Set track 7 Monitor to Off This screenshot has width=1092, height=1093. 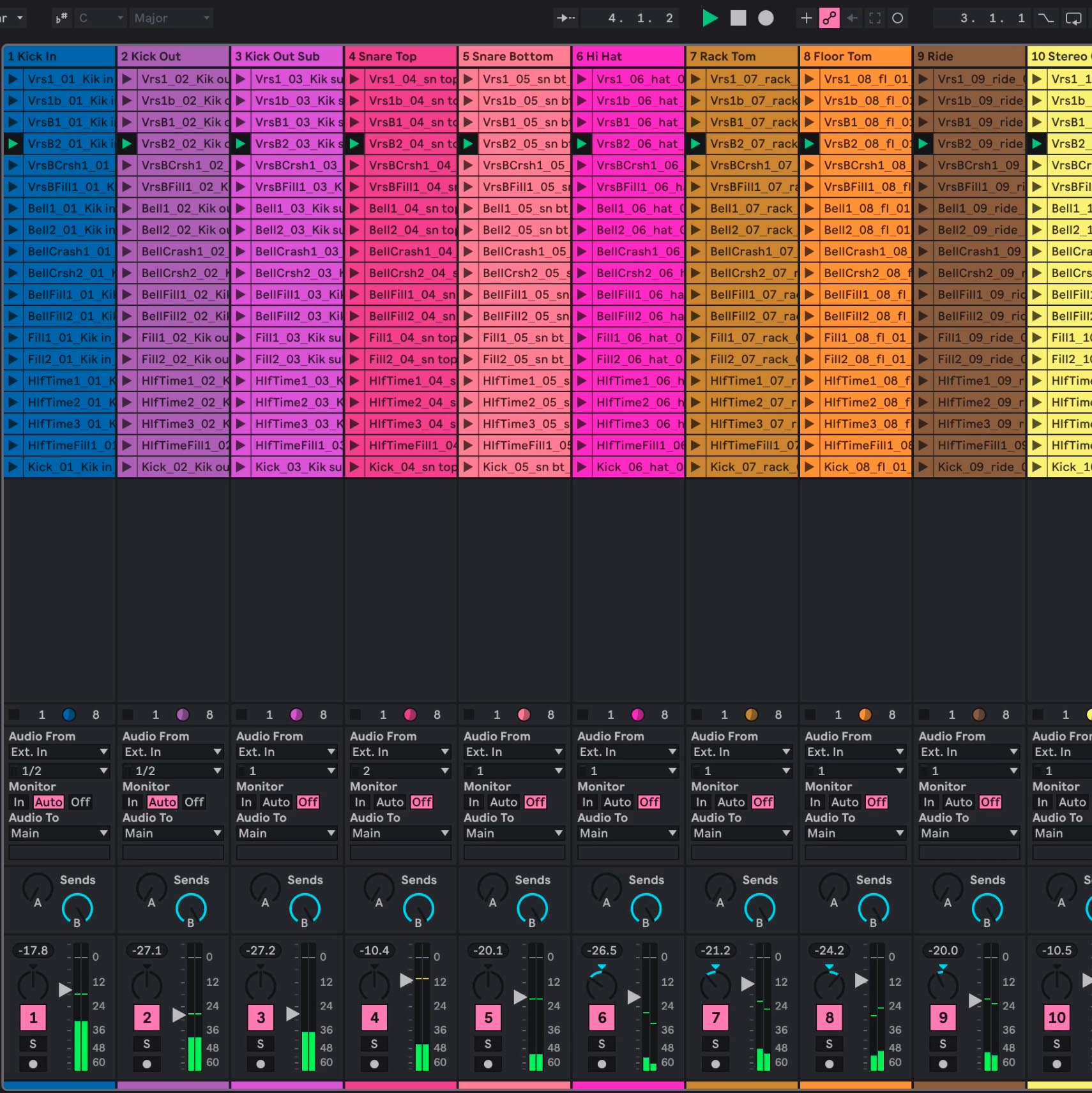click(762, 803)
